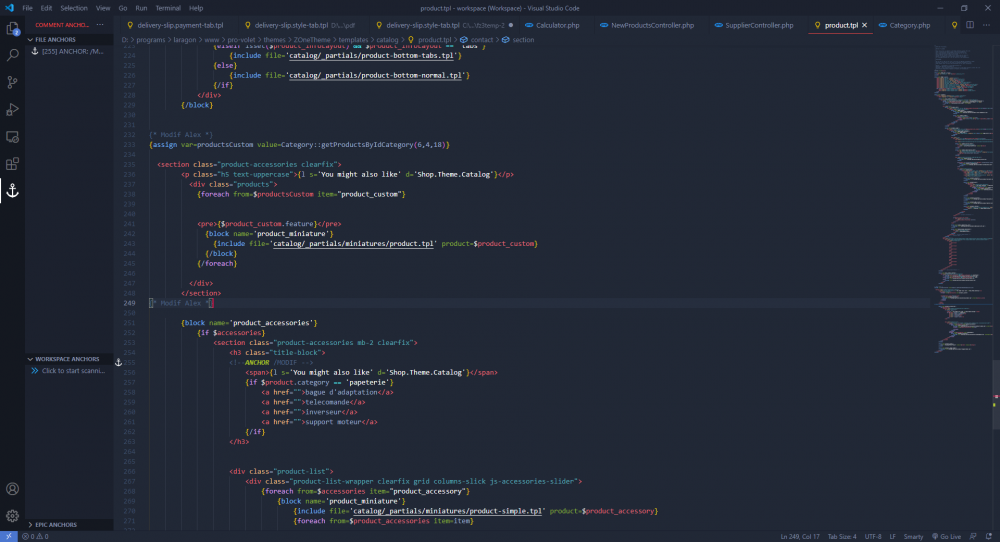Open the File menu

click(27, 8)
